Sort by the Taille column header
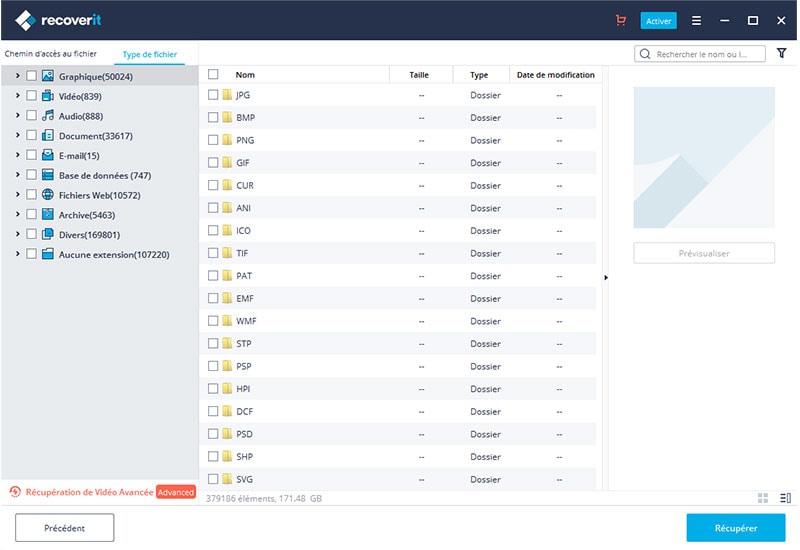The width and height of the screenshot is (800, 550). click(x=419, y=75)
